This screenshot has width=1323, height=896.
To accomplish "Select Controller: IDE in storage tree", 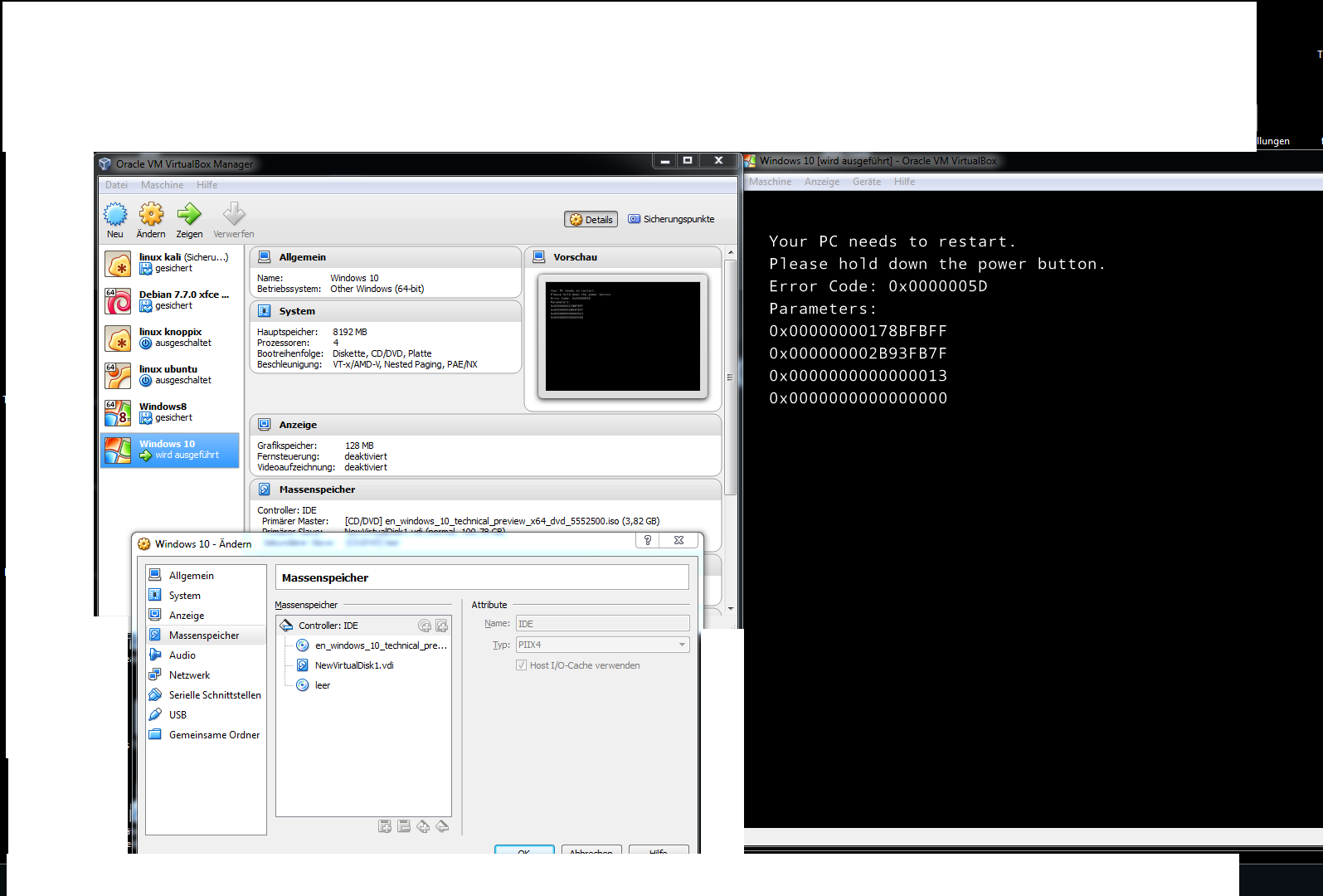I will click(x=363, y=626).
